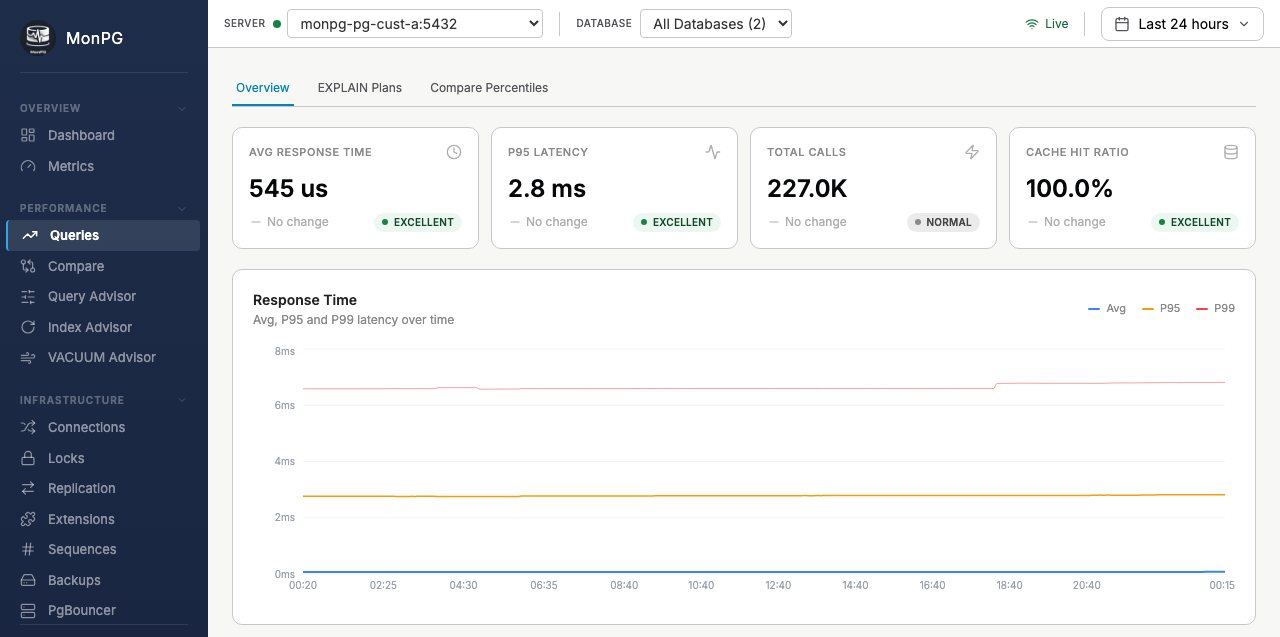The width and height of the screenshot is (1280, 637).
Task: Click the pulse icon on P95 Latency card
Action: click(713, 152)
